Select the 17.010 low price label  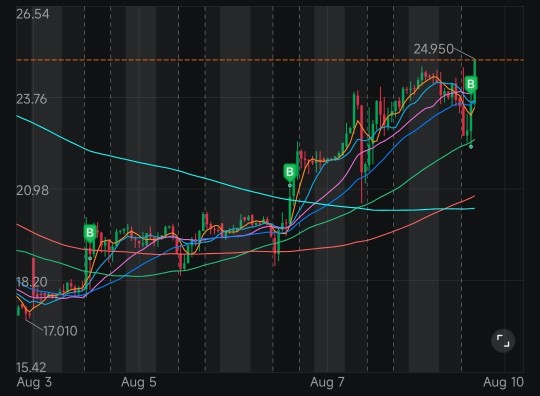point(60,331)
